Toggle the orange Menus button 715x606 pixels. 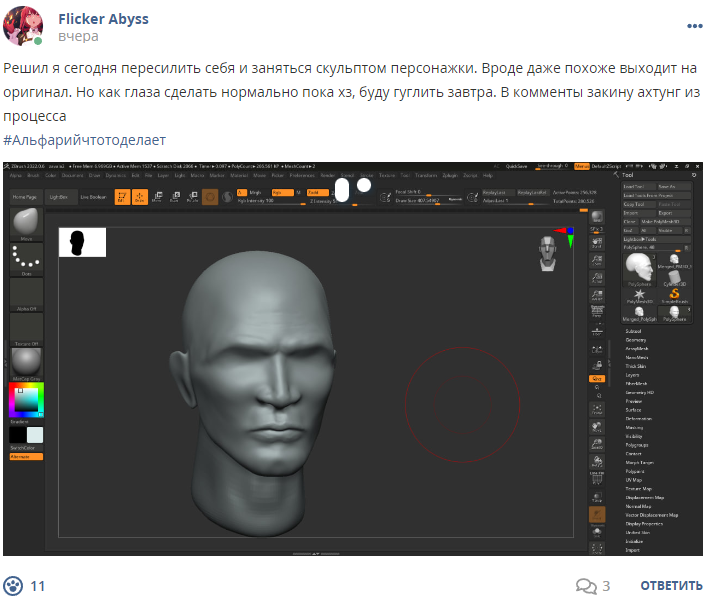[x=581, y=166]
